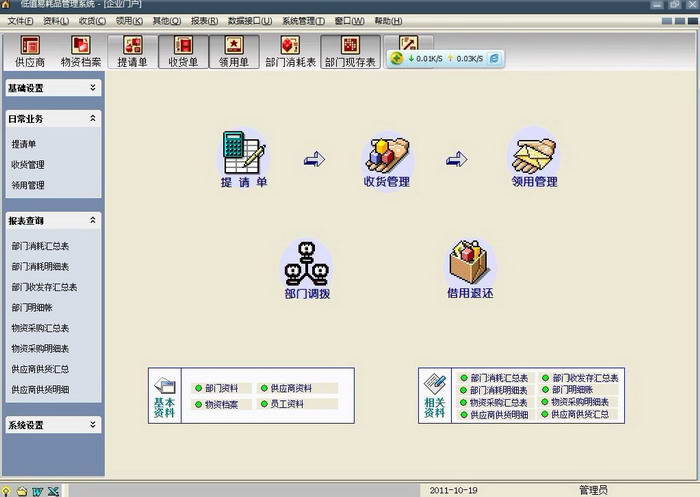Click the Word icon in bottom bar
This screenshot has width=700, height=497.
(x=37, y=492)
